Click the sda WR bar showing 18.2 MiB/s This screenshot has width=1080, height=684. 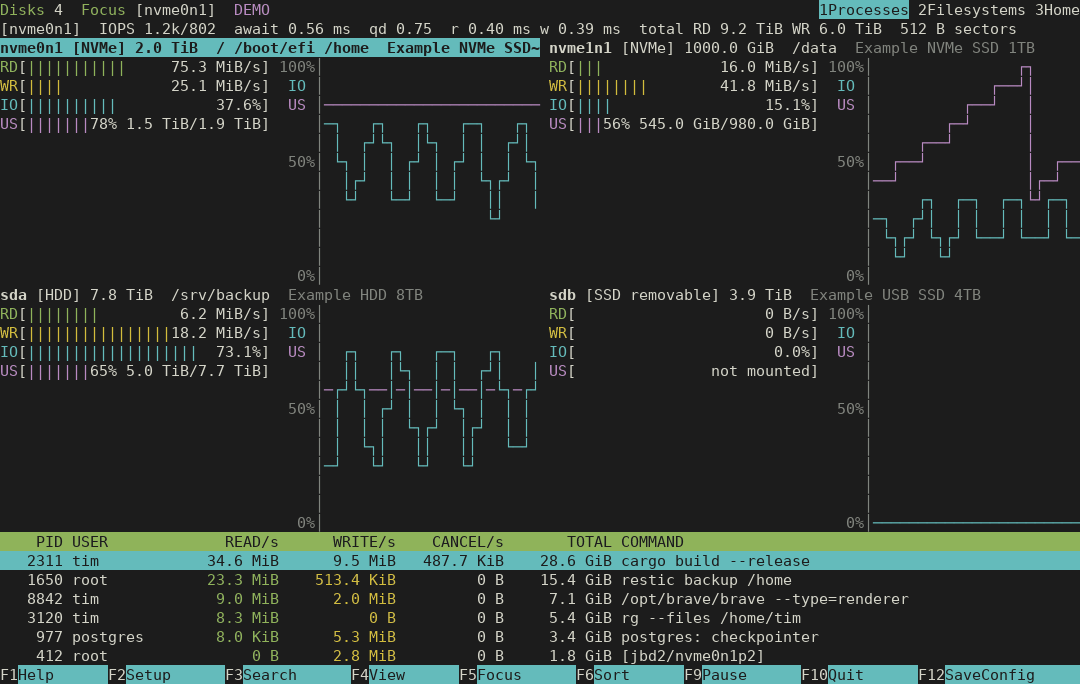tap(135, 333)
